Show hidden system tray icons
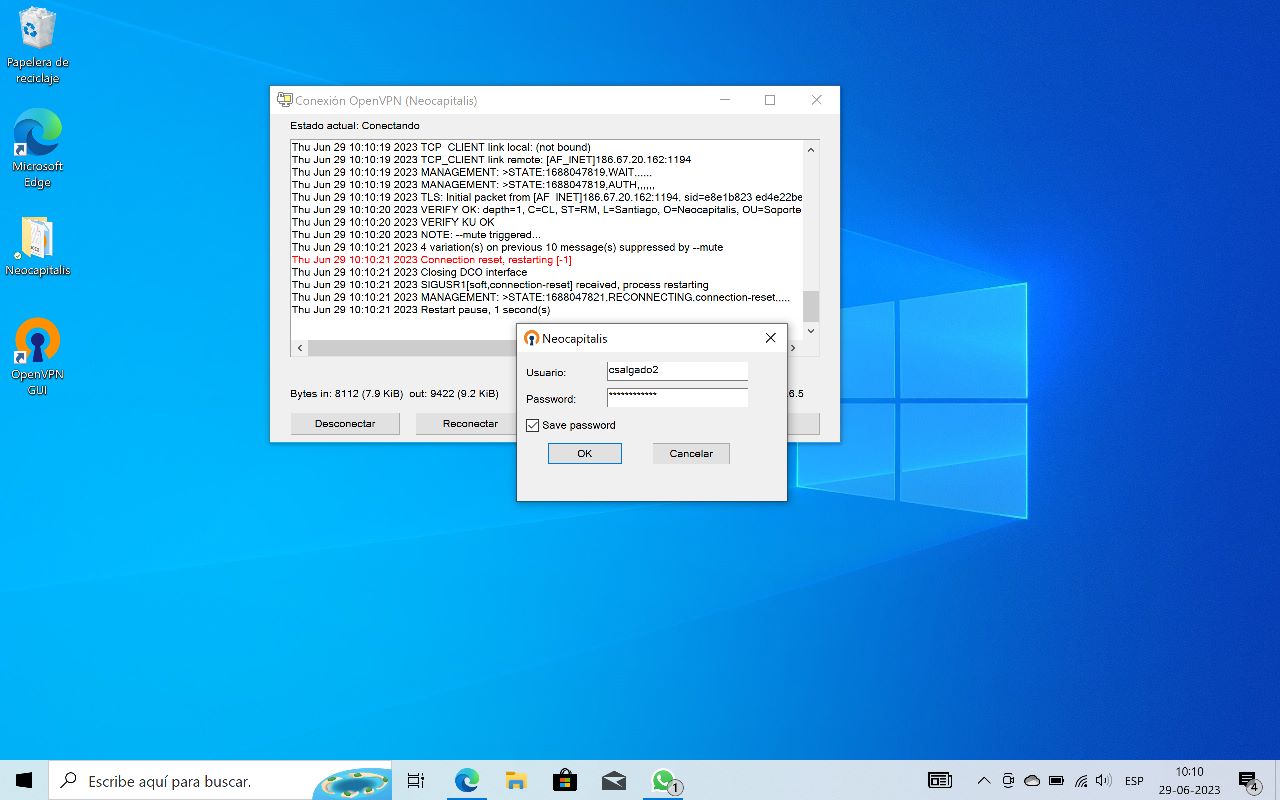Image resolution: width=1280 pixels, height=800 pixels. click(x=984, y=780)
